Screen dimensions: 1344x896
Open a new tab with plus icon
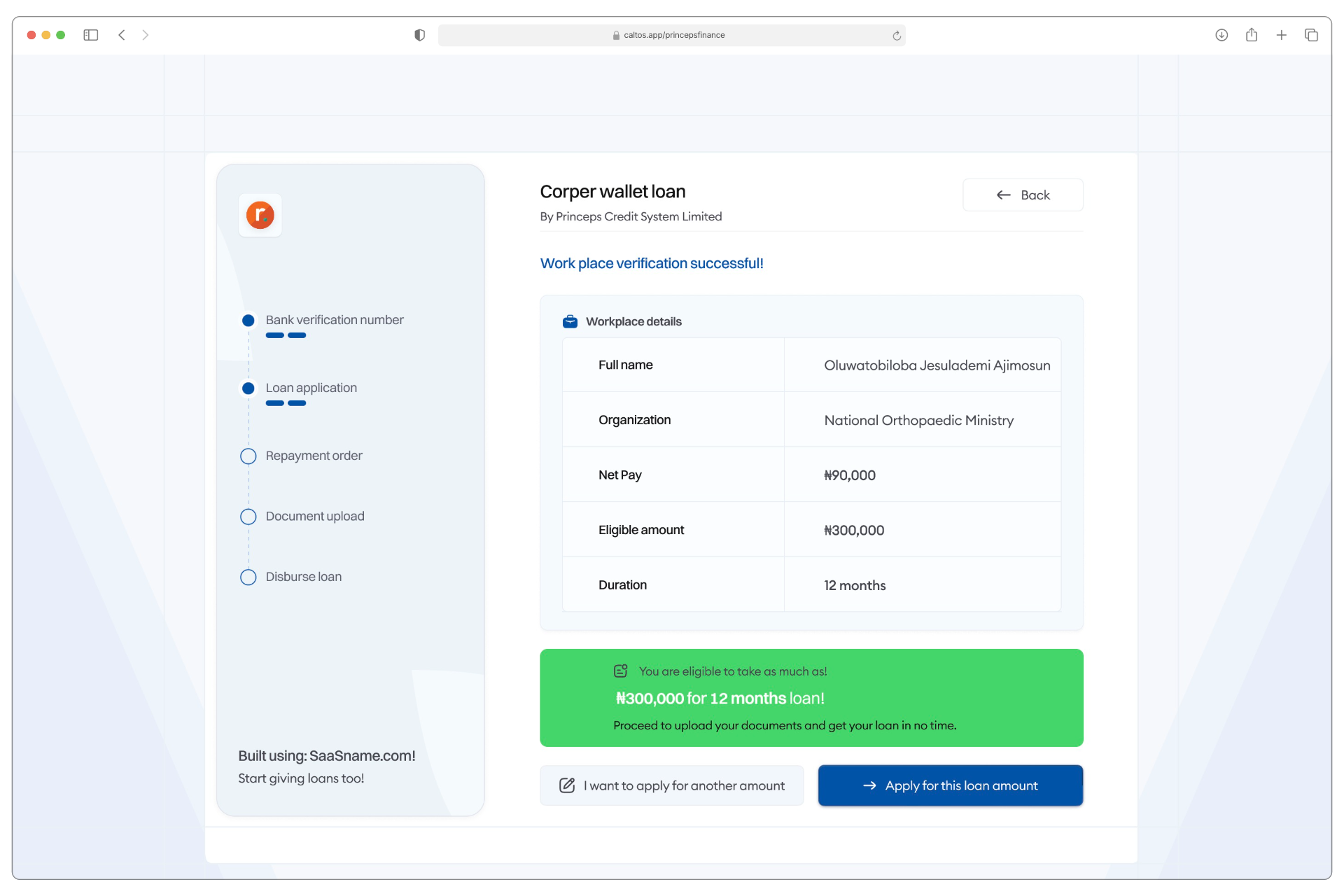tap(1281, 35)
